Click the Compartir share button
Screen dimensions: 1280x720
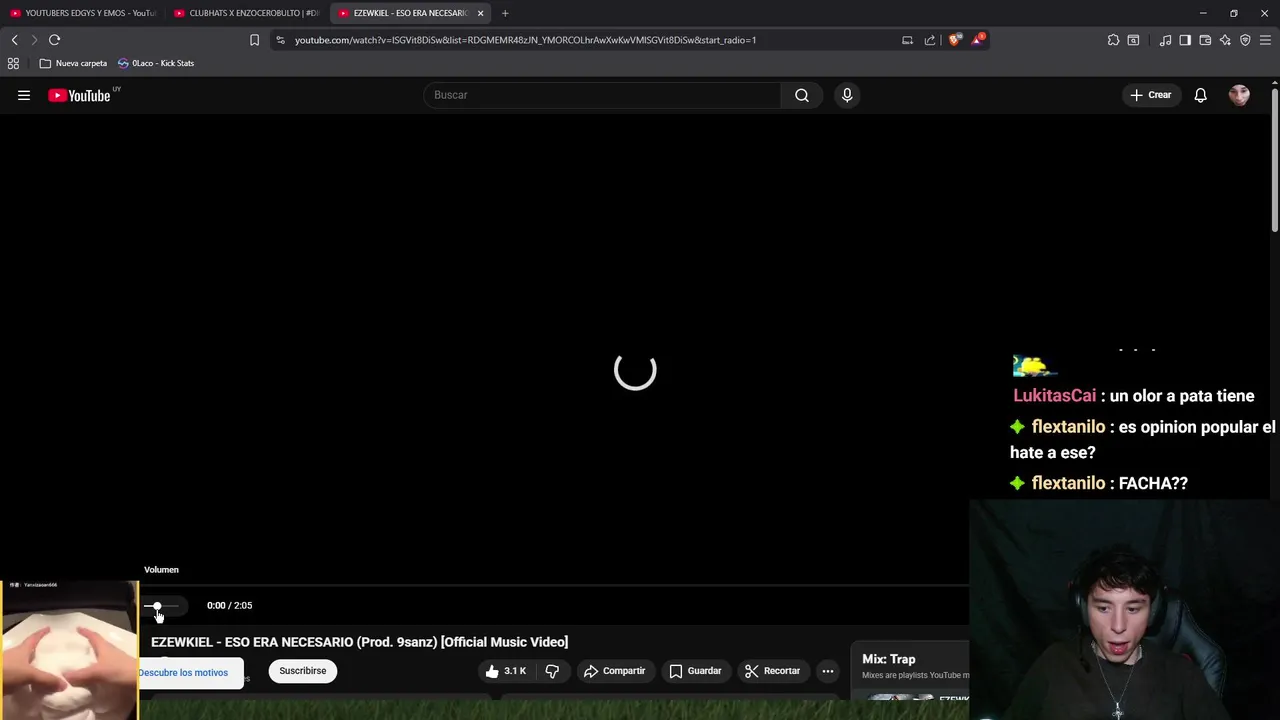[x=615, y=671]
